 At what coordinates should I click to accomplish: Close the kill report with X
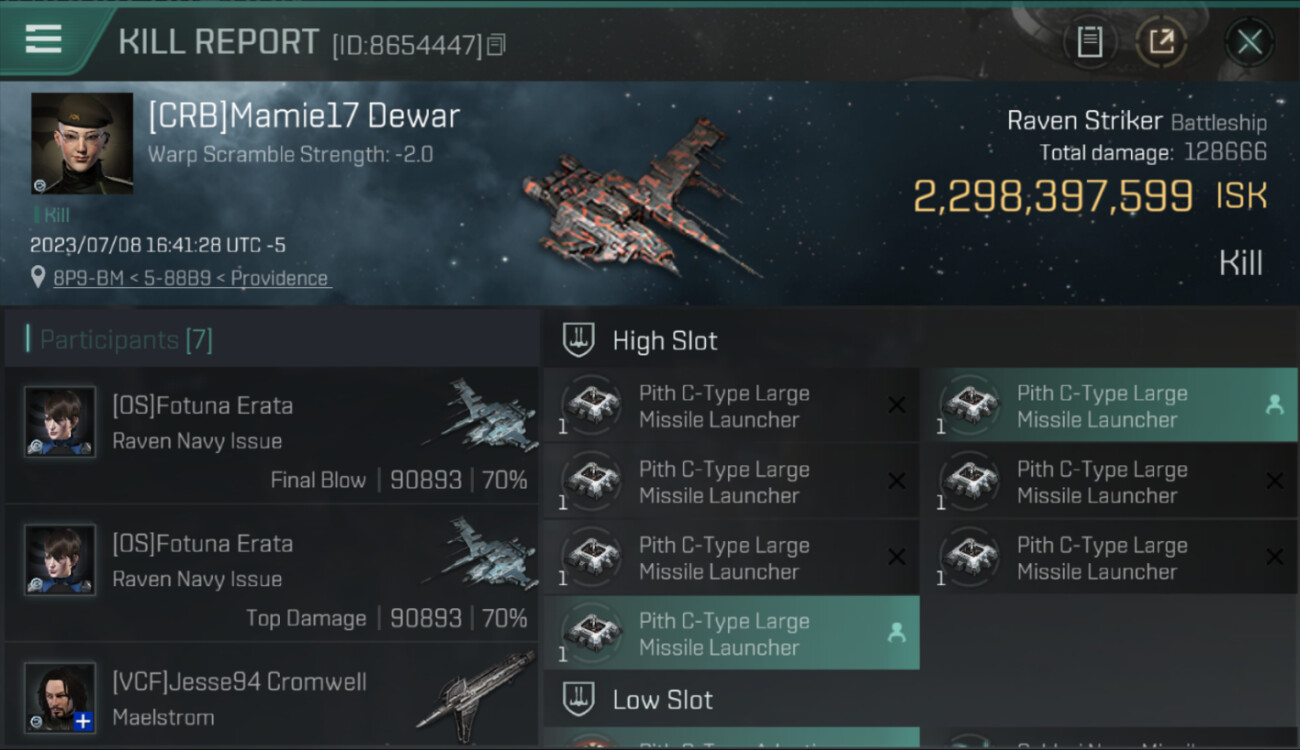[1249, 42]
